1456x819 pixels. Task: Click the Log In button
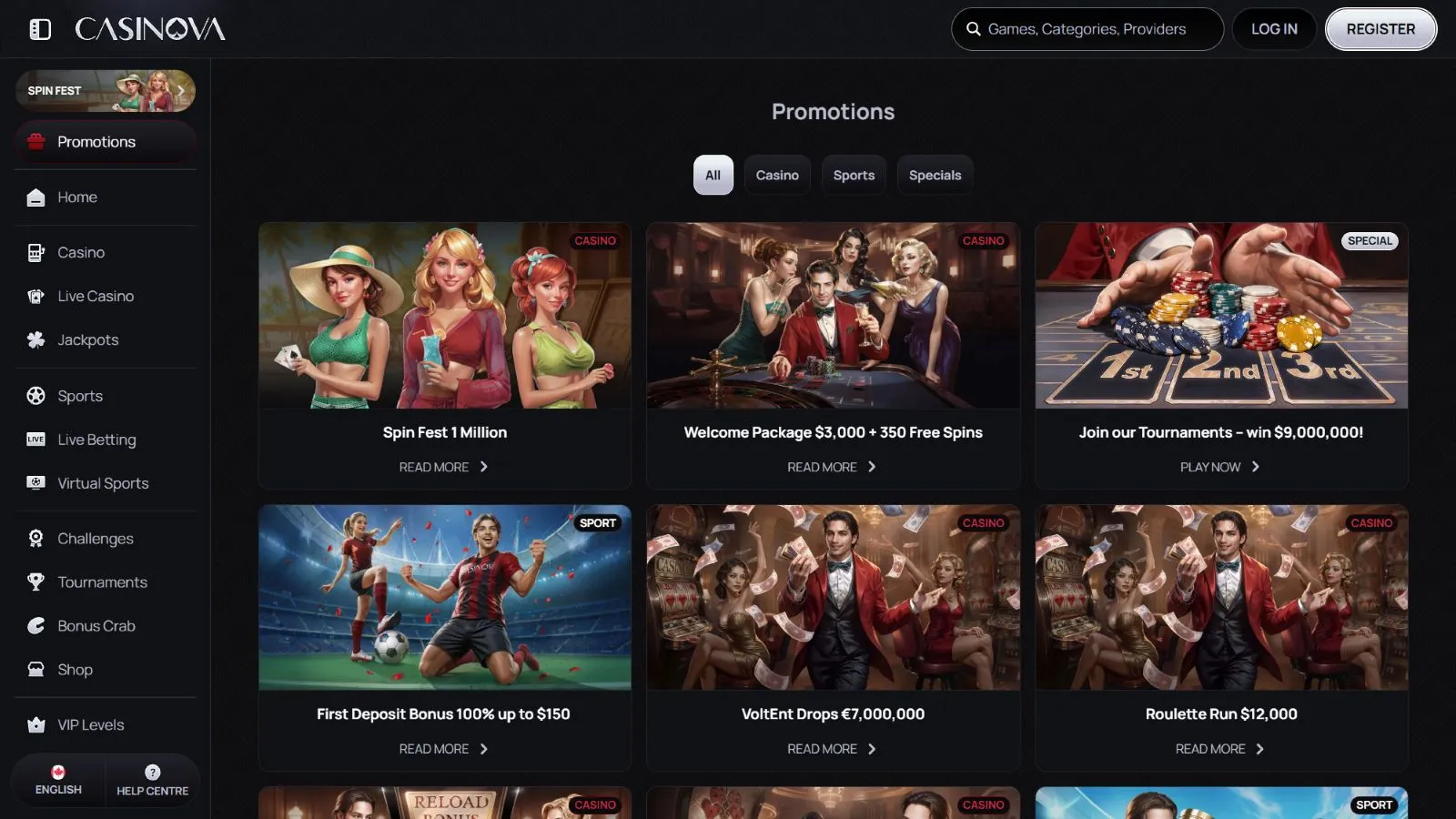coord(1273,29)
